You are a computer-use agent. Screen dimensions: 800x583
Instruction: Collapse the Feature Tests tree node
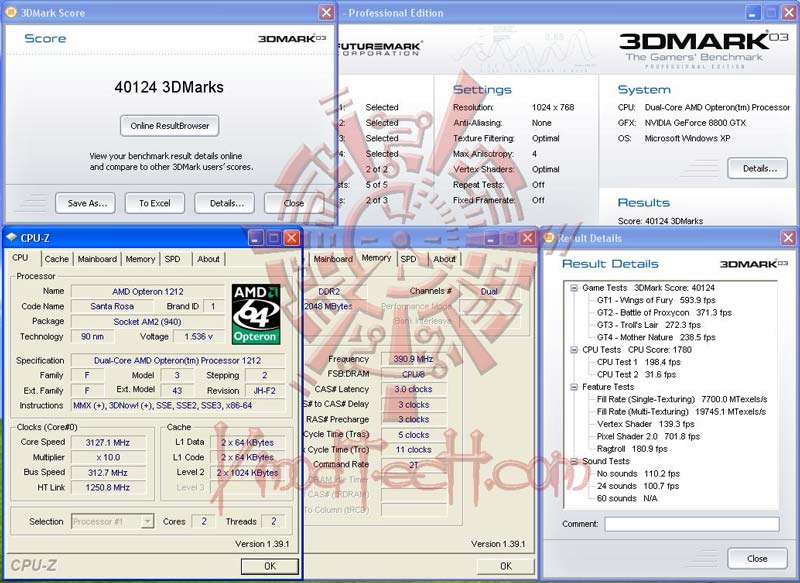[x=573, y=387]
